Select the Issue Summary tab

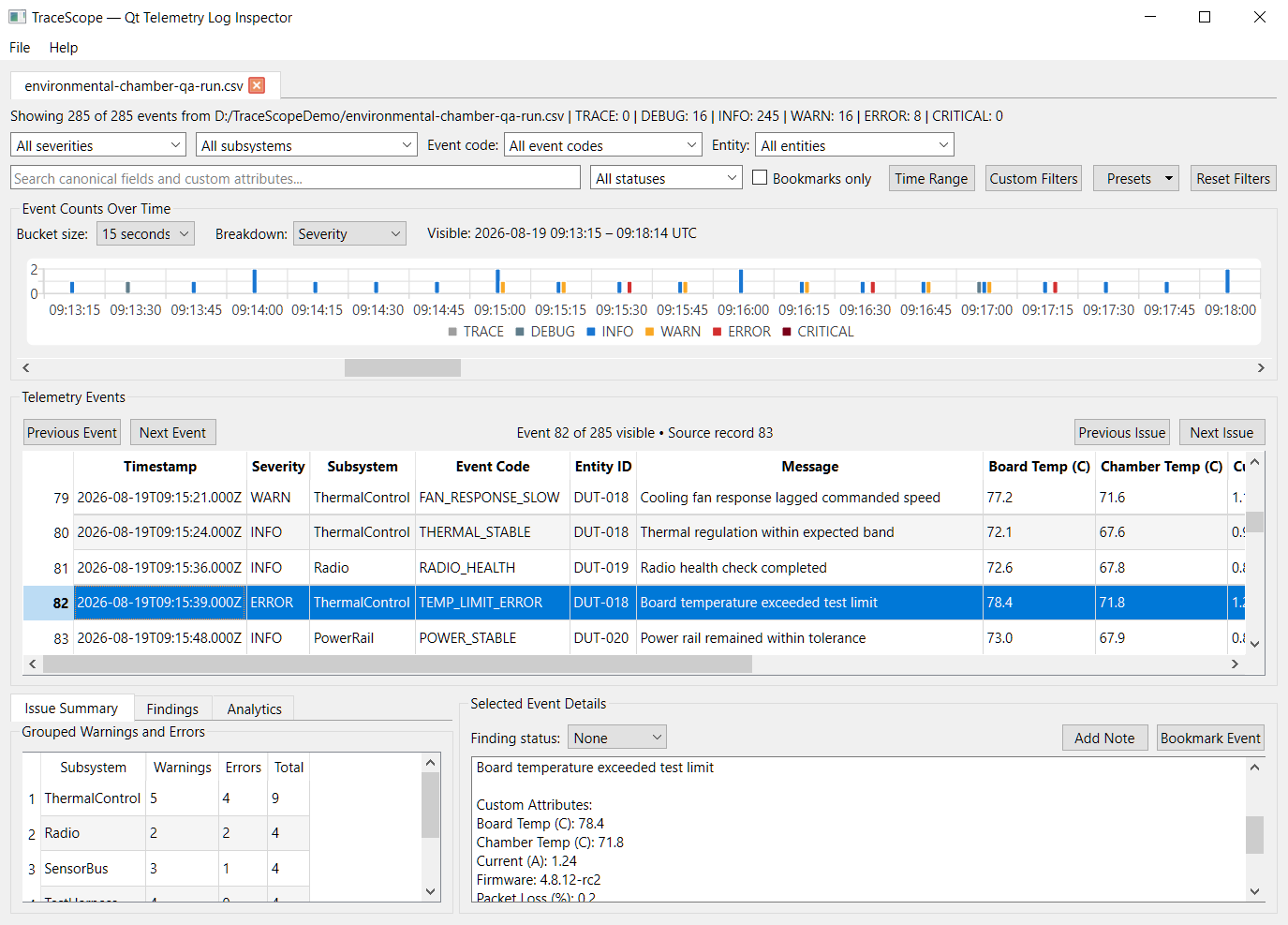71,708
